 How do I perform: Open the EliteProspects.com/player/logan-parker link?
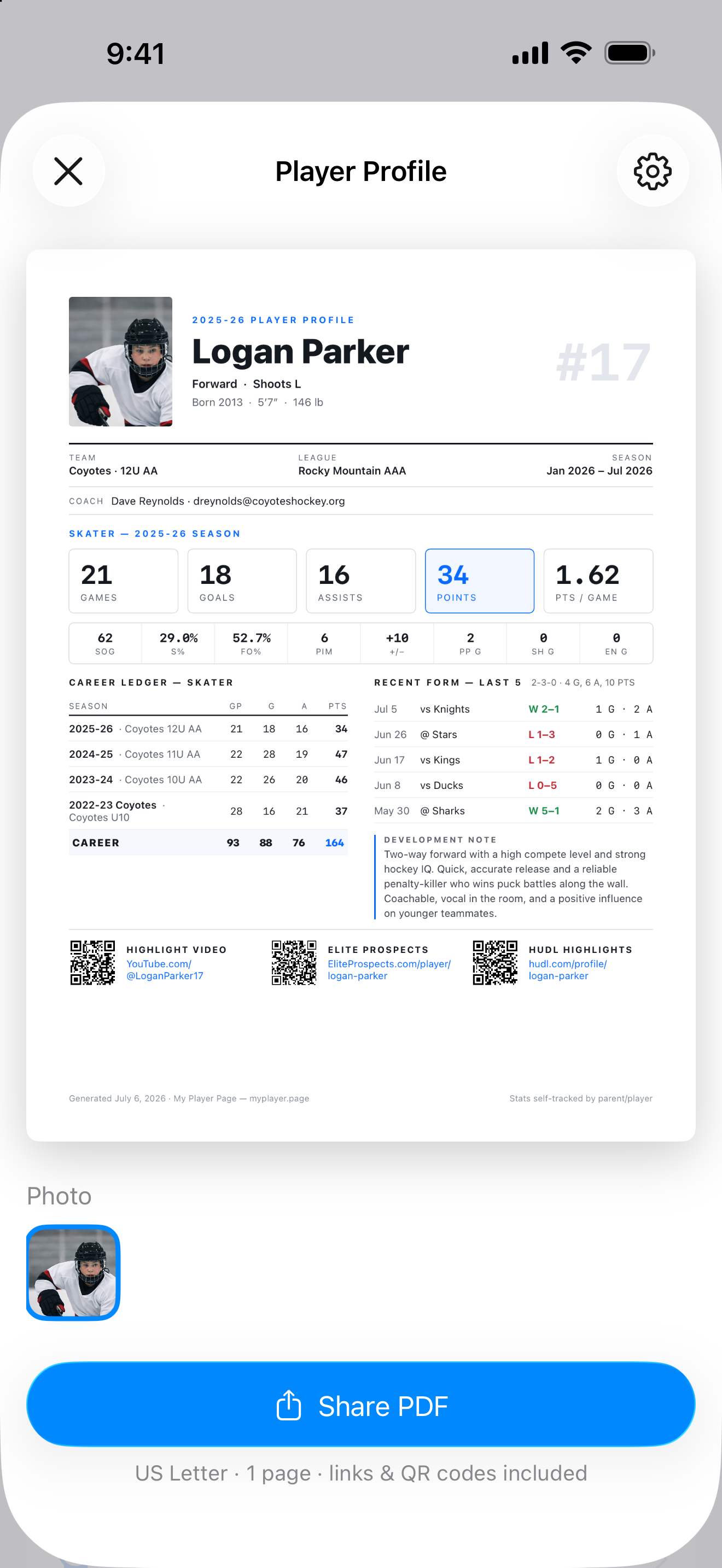pos(389,970)
